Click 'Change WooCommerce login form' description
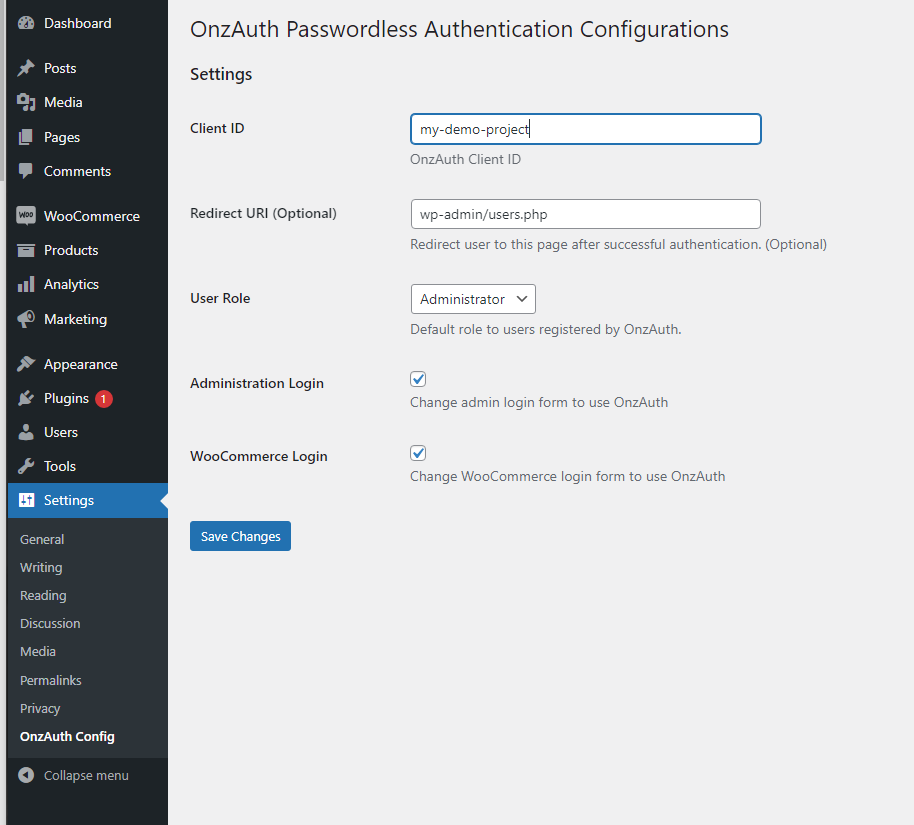The image size is (914, 825). [567, 476]
